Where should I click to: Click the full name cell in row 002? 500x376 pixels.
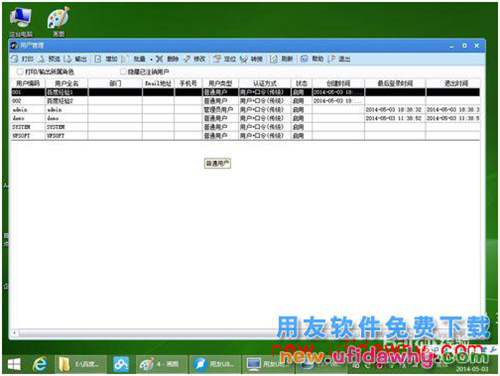pyautogui.click(x=66, y=101)
